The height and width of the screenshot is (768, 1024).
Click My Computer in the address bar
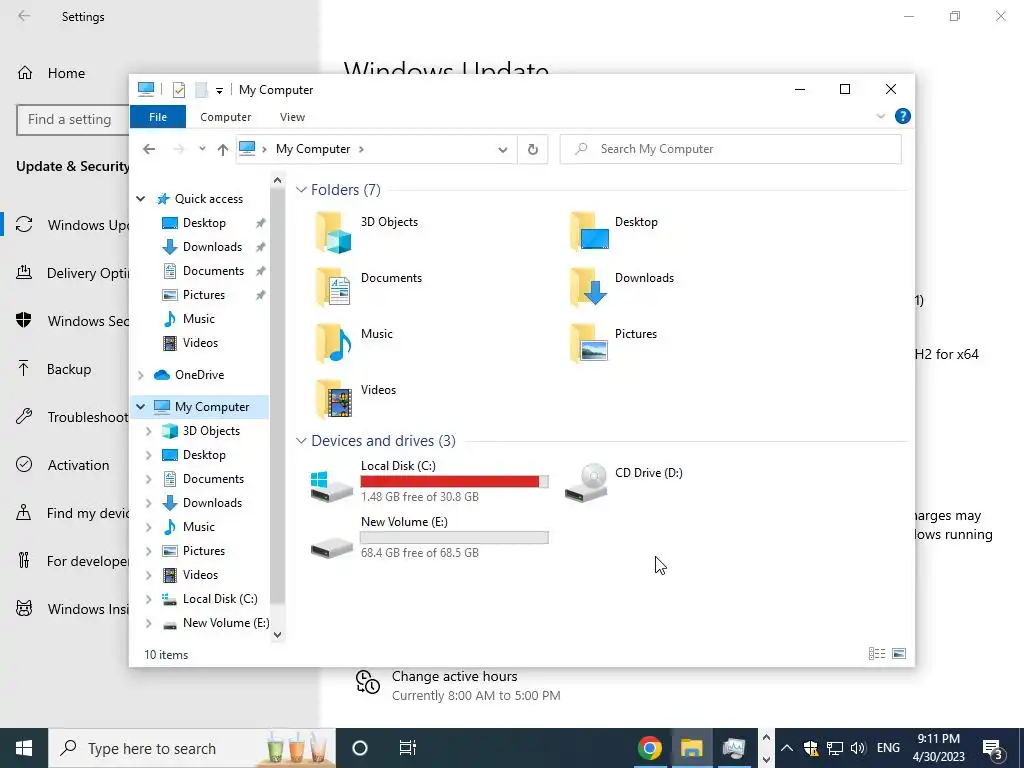pyautogui.click(x=313, y=149)
